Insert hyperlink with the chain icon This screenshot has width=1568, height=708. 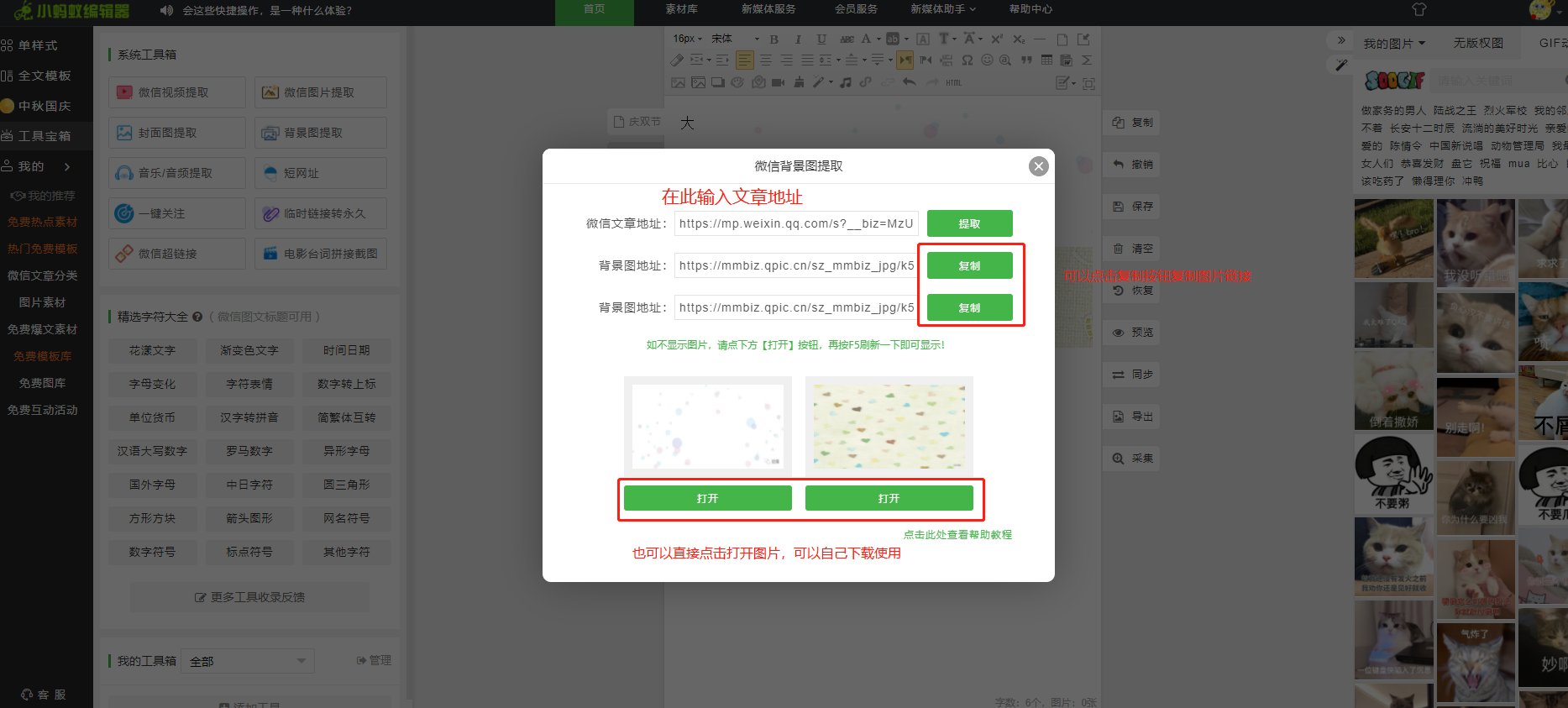tap(865, 82)
